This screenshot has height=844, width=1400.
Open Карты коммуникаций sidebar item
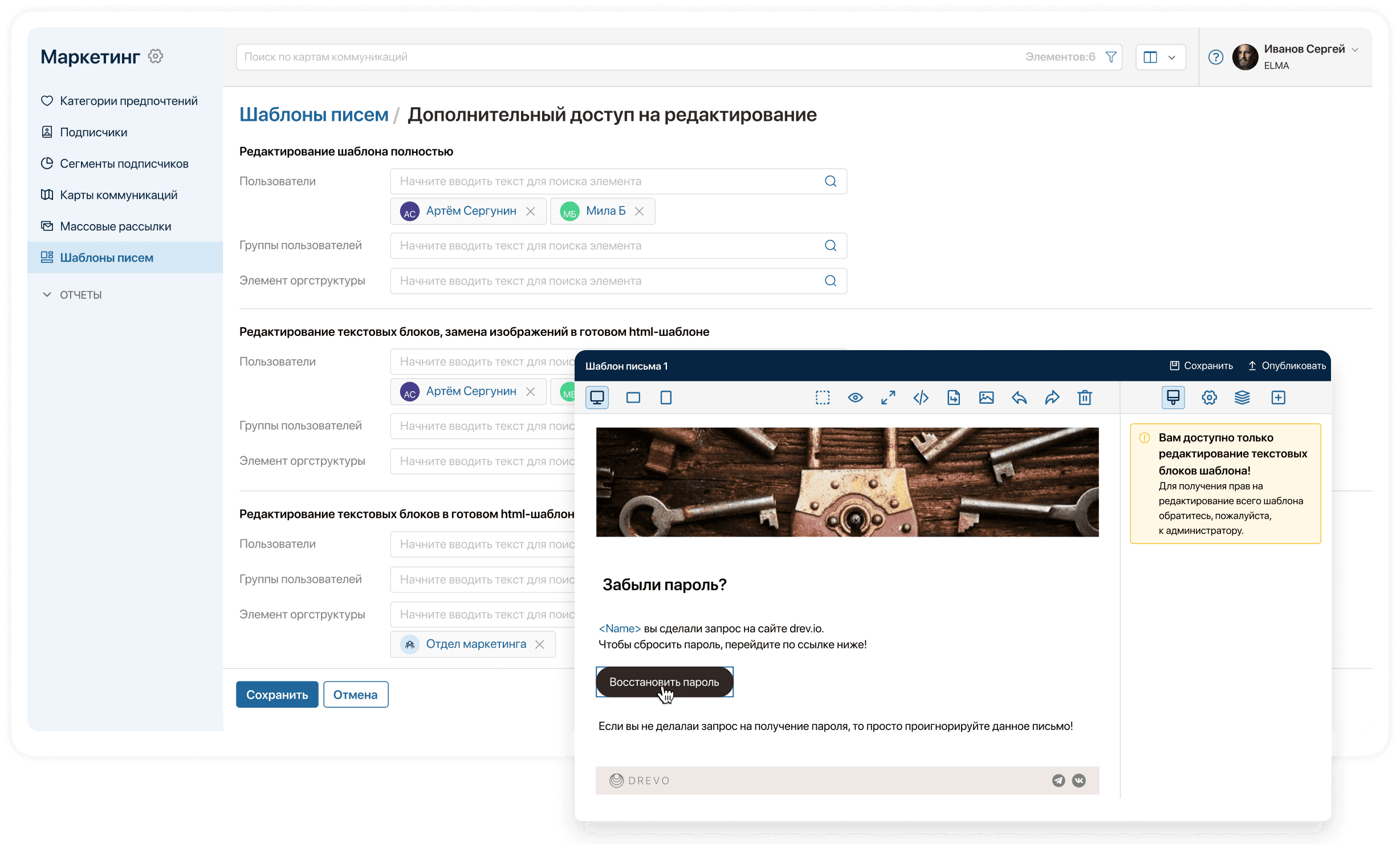coord(119,195)
